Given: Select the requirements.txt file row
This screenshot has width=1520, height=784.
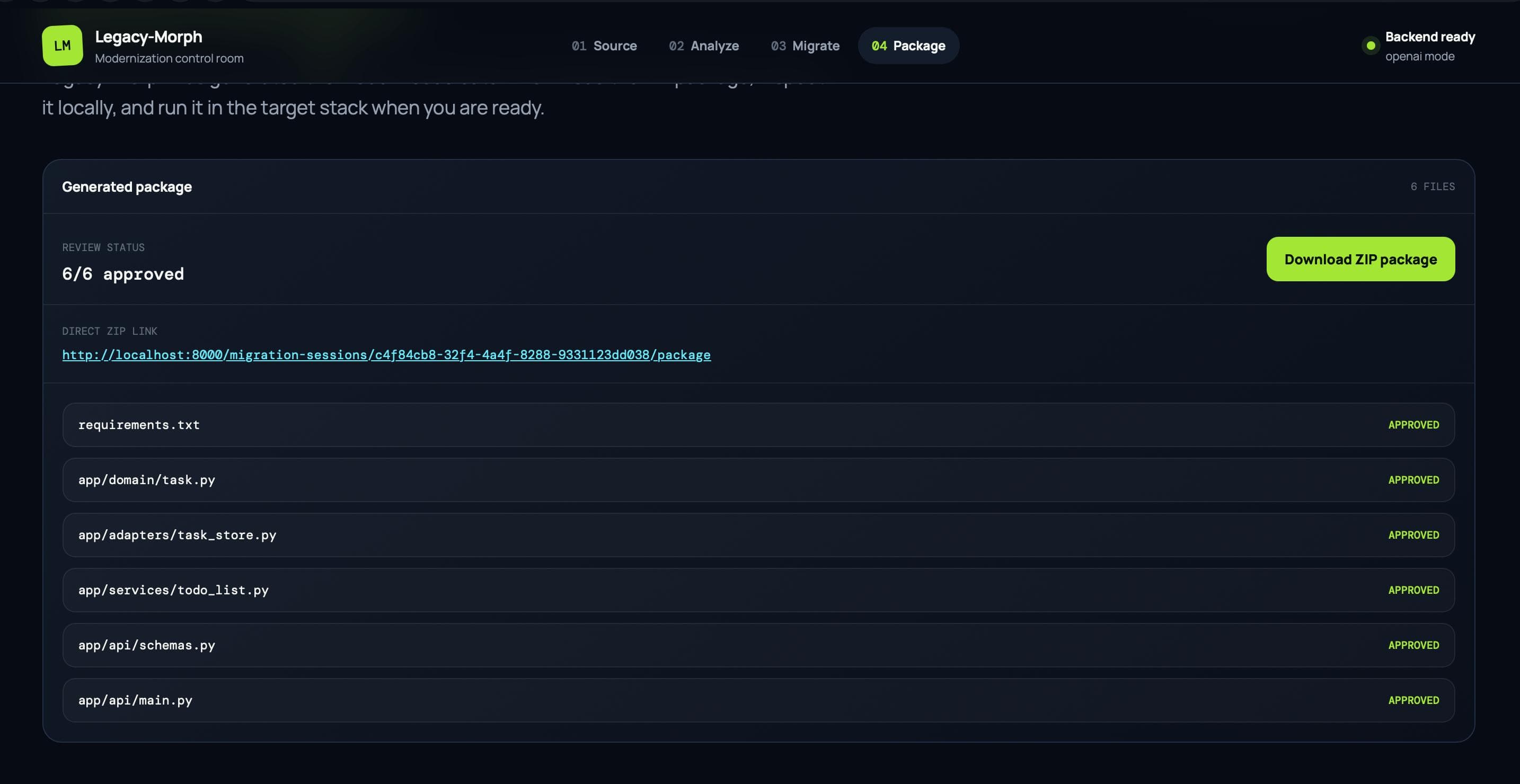Looking at the screenshot, I should [758, 425].
